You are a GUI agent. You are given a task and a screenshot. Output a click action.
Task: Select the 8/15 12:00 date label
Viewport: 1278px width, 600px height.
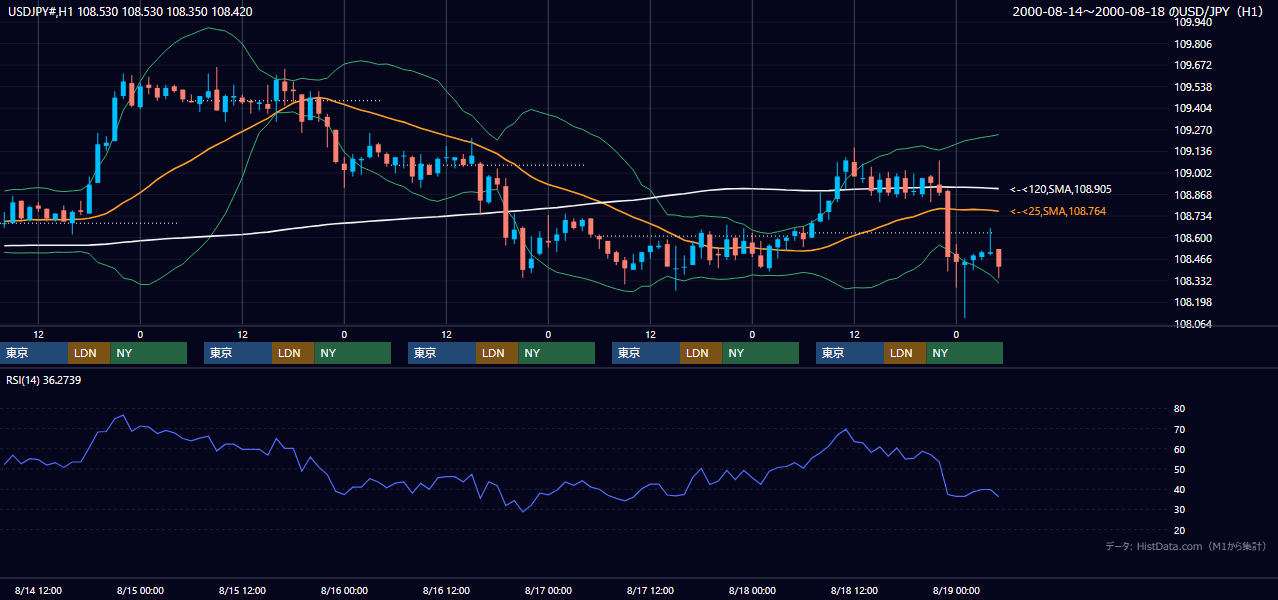243,590
